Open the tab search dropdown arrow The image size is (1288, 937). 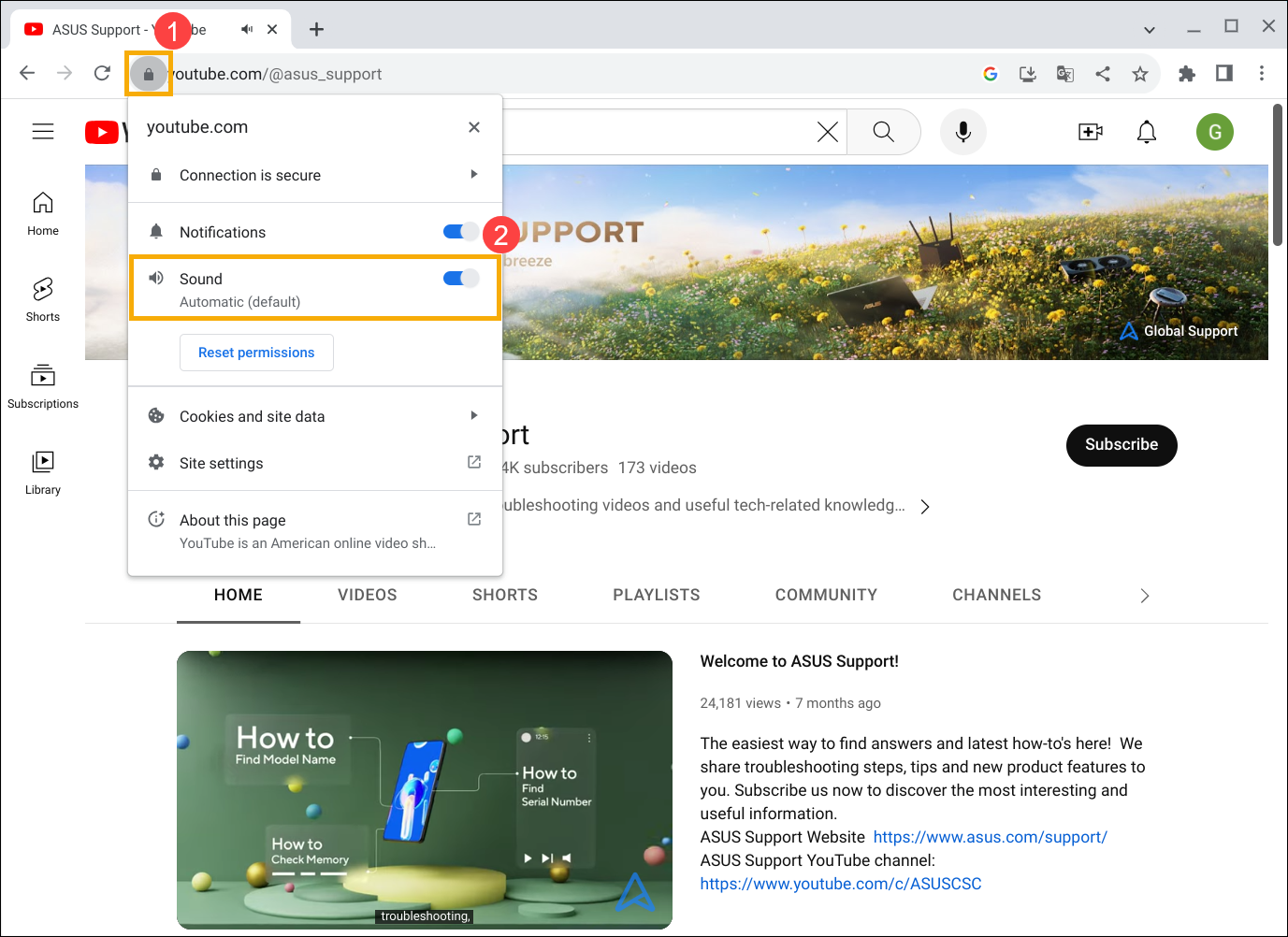[x=1150, y=30]
